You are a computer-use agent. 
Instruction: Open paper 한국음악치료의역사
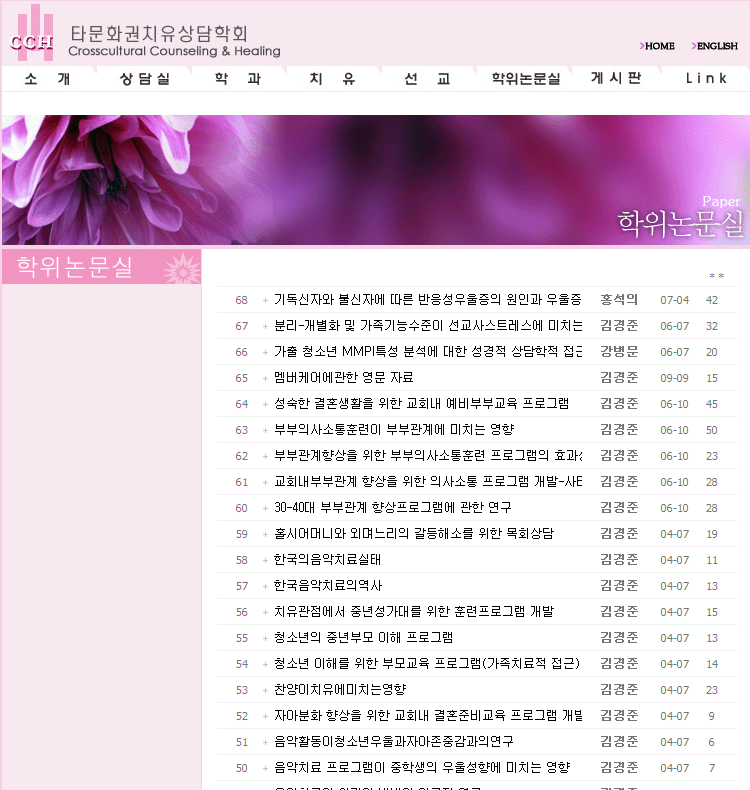pyautogui.click(x=328, y=586)
